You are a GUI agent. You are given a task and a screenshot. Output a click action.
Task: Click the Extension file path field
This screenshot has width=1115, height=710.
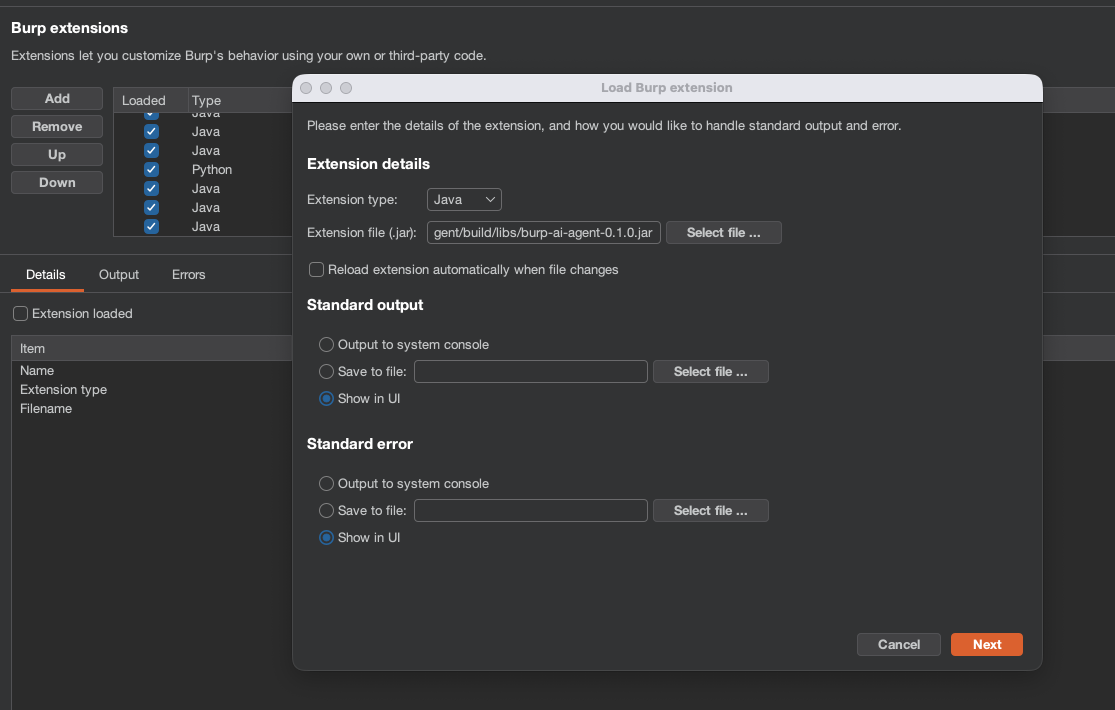click(x=543, y=232)
